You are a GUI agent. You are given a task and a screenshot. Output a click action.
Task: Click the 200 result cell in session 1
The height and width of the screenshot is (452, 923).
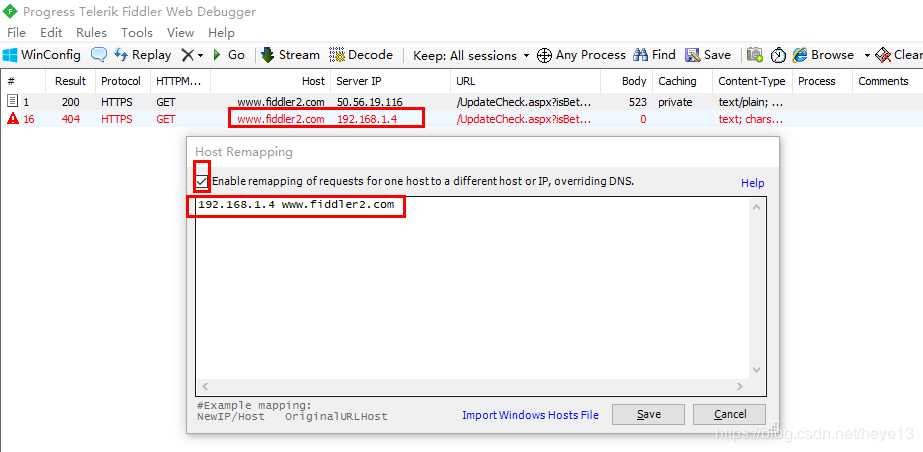[71, 102]
